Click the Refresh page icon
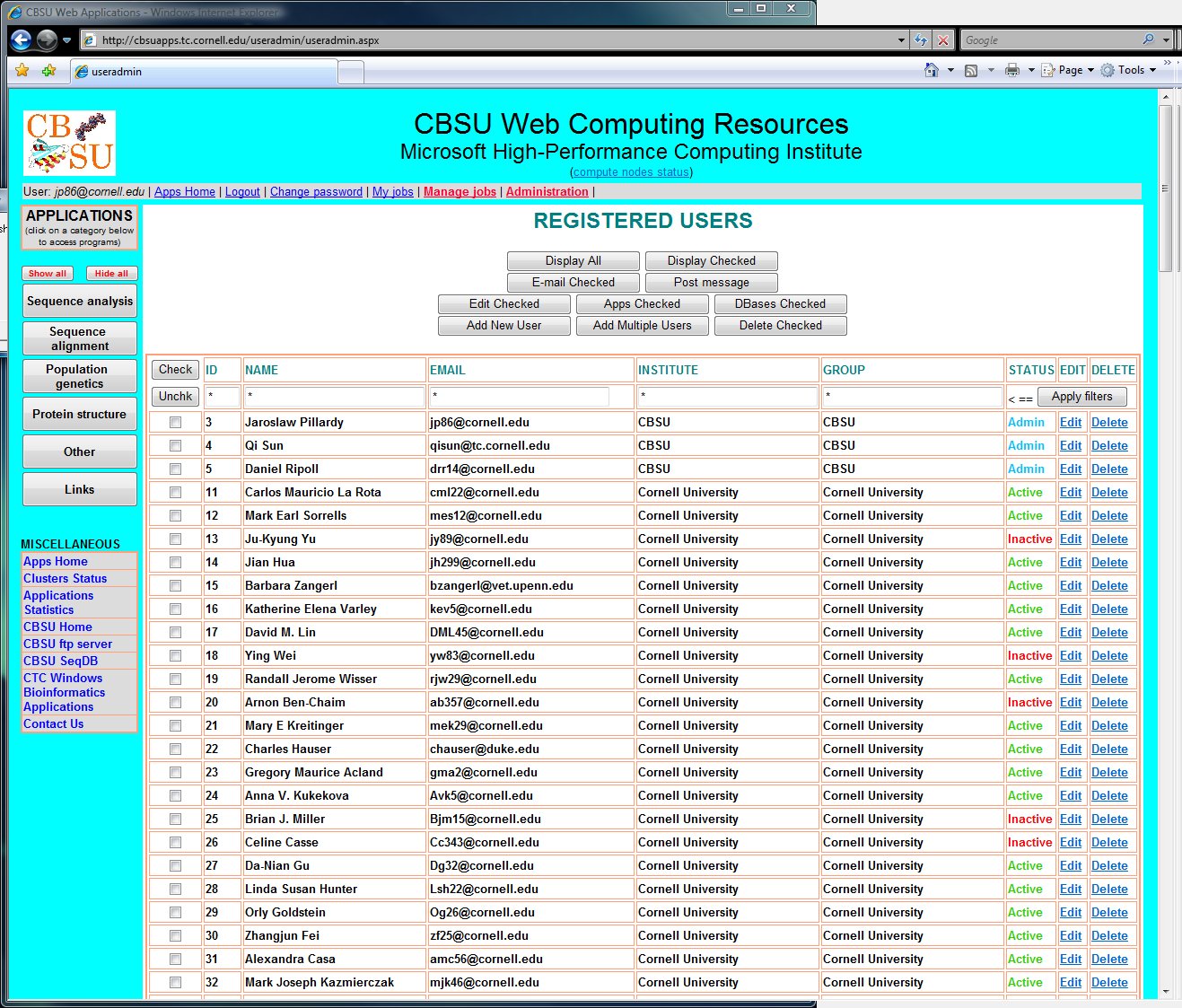Viewport: 1182px width, 1008px height. [x=921, y=40]
